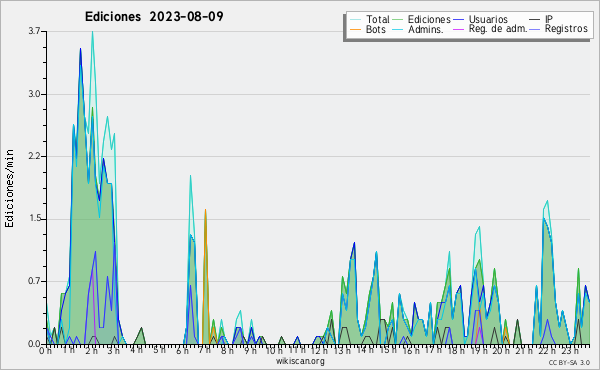
Task: Click the Total legend color line
Action: 355,19
